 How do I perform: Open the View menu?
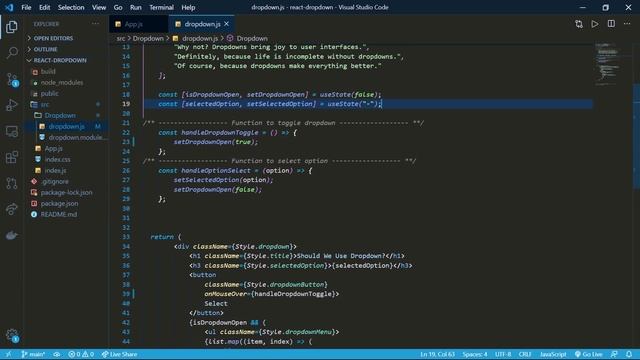click(99, 7)
